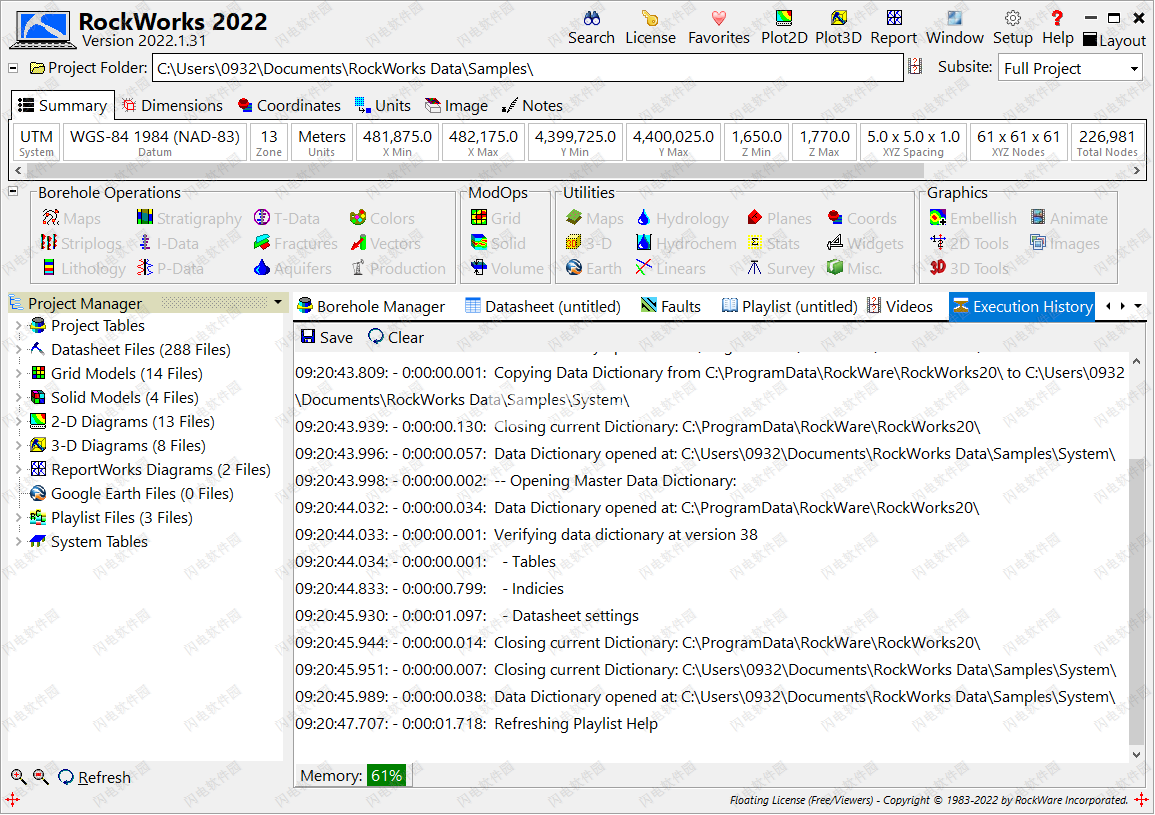This screenshot has height=815, width=1155.
Task: Open I-Data tool
Action: click(x=167, y=243)
